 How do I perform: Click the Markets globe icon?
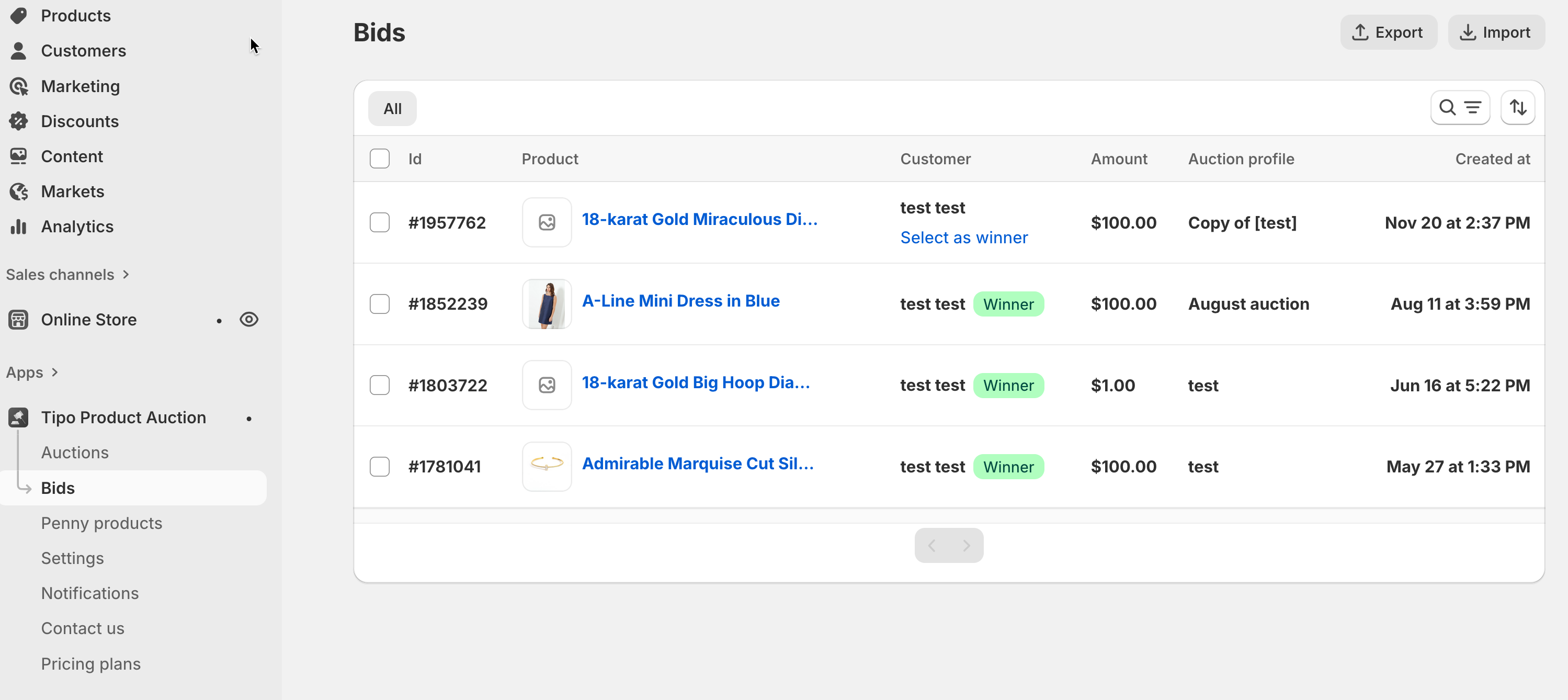[x=19, y=191]
